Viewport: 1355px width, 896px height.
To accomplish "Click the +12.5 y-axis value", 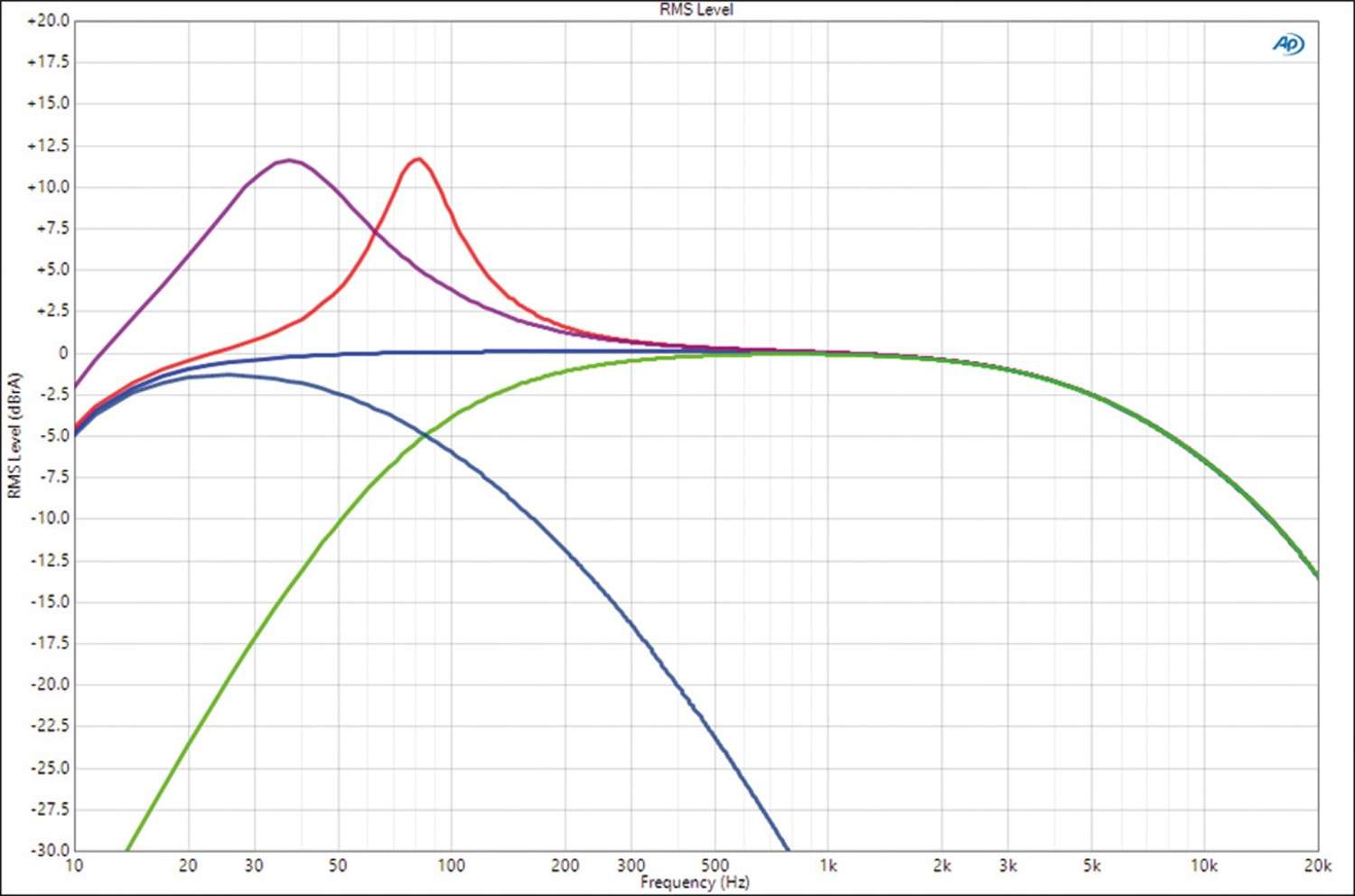I will (x=48, y=145).
